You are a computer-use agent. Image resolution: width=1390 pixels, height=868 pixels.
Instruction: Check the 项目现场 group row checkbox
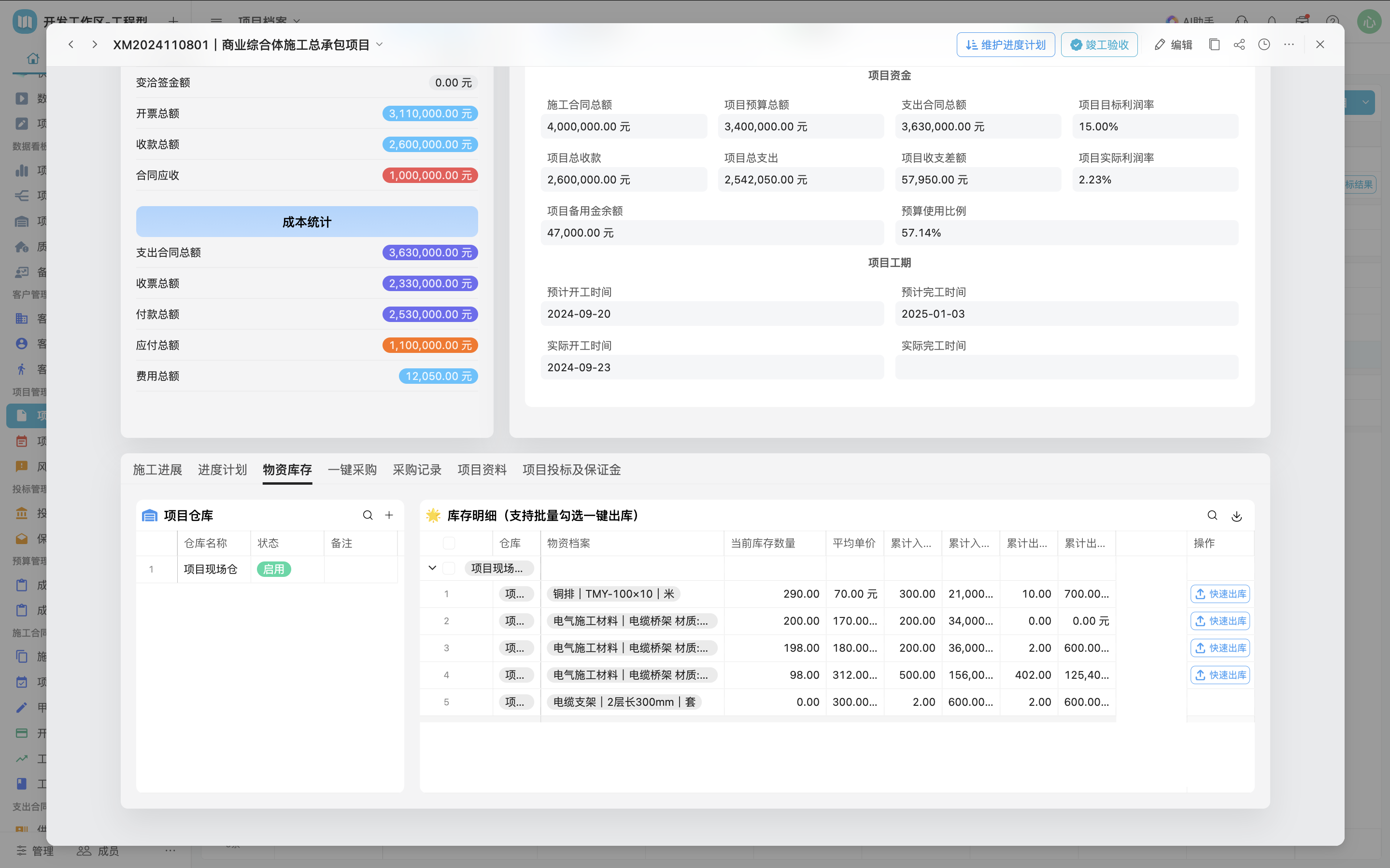449,568
